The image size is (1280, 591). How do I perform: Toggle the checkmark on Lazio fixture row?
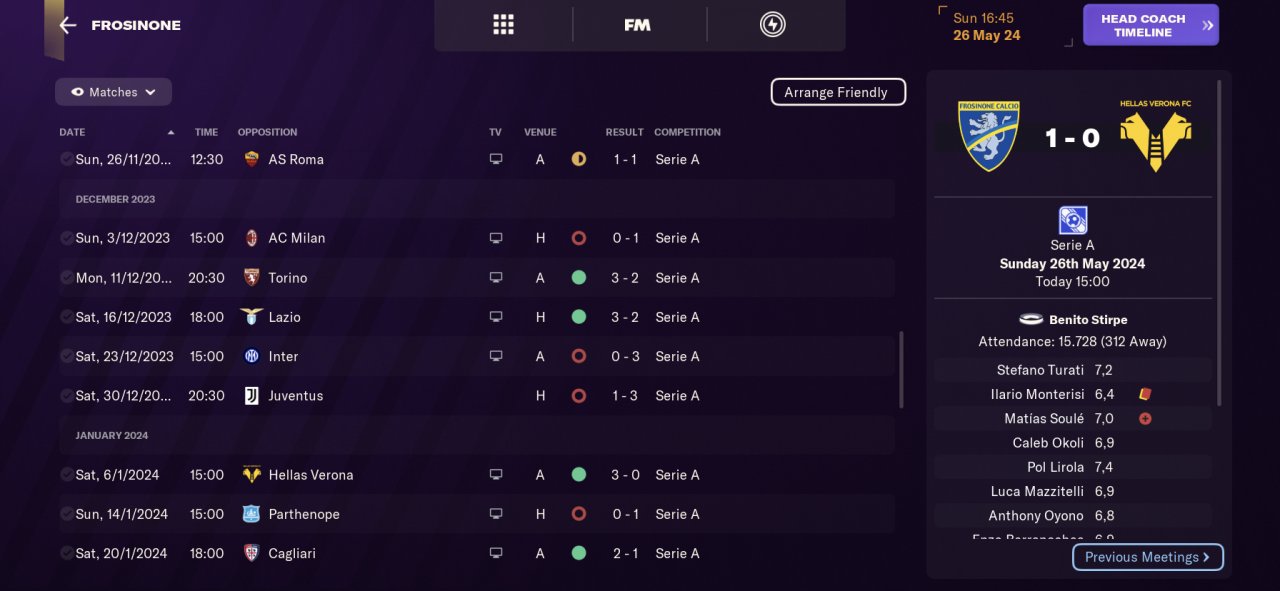coord(66,317)
